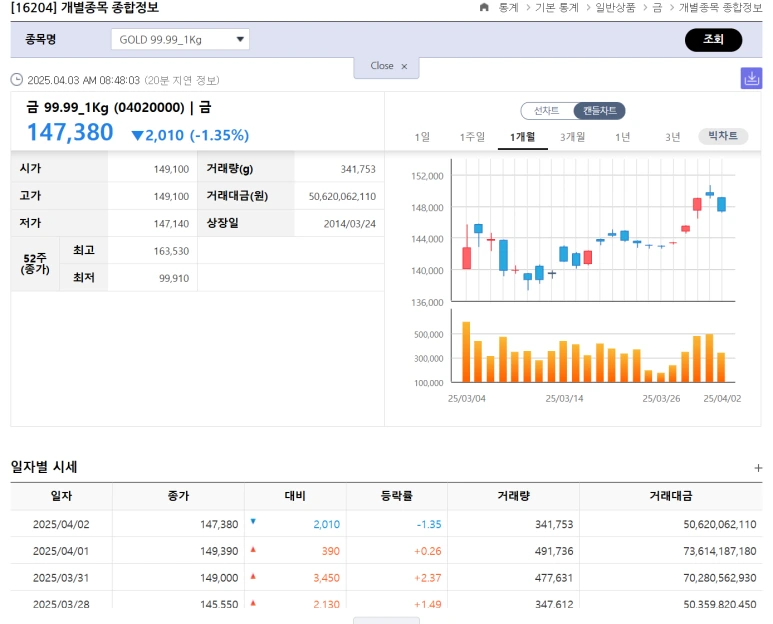
Task: Select the 3년 period tab
Action: (x=672, y=137)
